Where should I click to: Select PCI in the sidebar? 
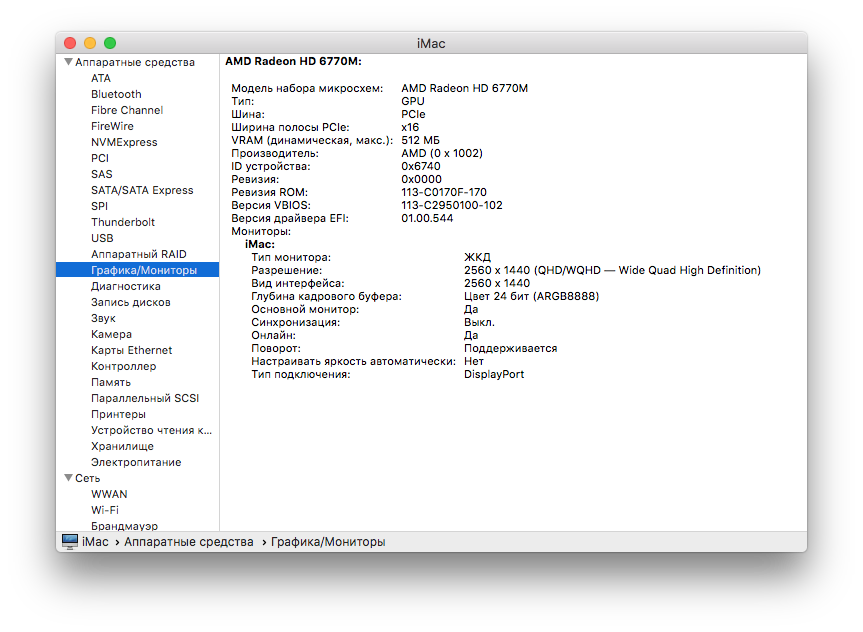100,158
